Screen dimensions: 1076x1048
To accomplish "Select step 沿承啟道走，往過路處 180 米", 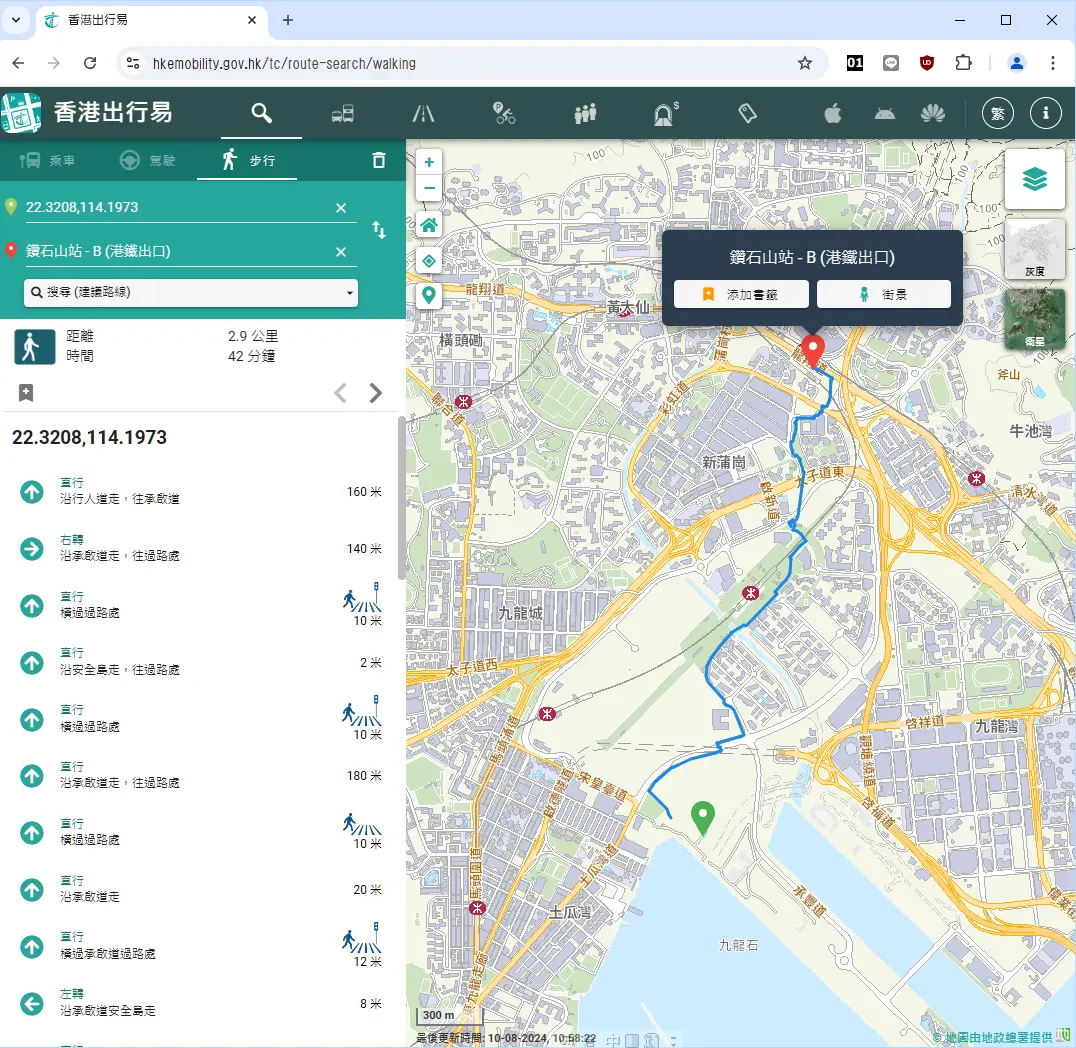I will tap(199, 776).
